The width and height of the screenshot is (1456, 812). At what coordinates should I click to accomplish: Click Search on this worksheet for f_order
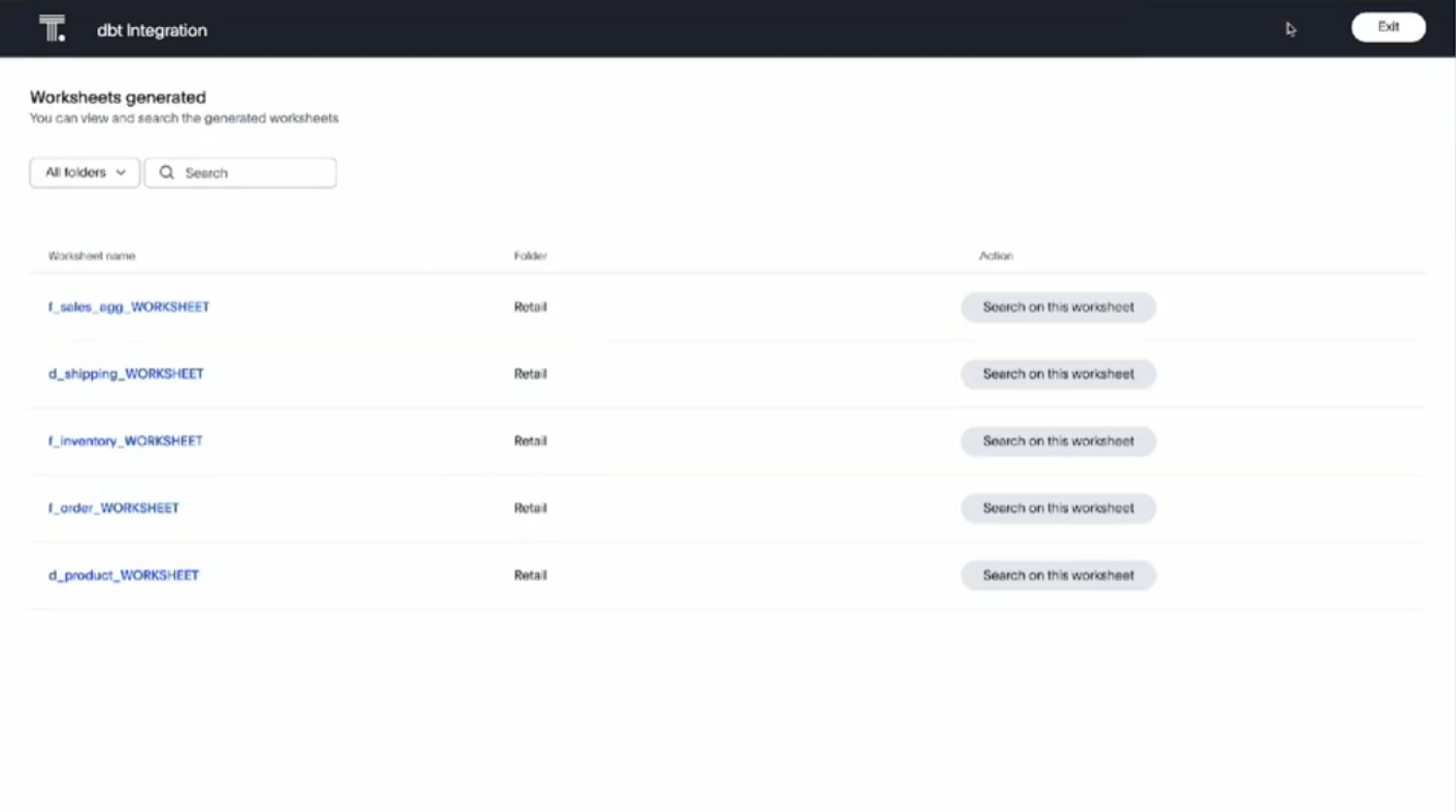pos(1058,507)
